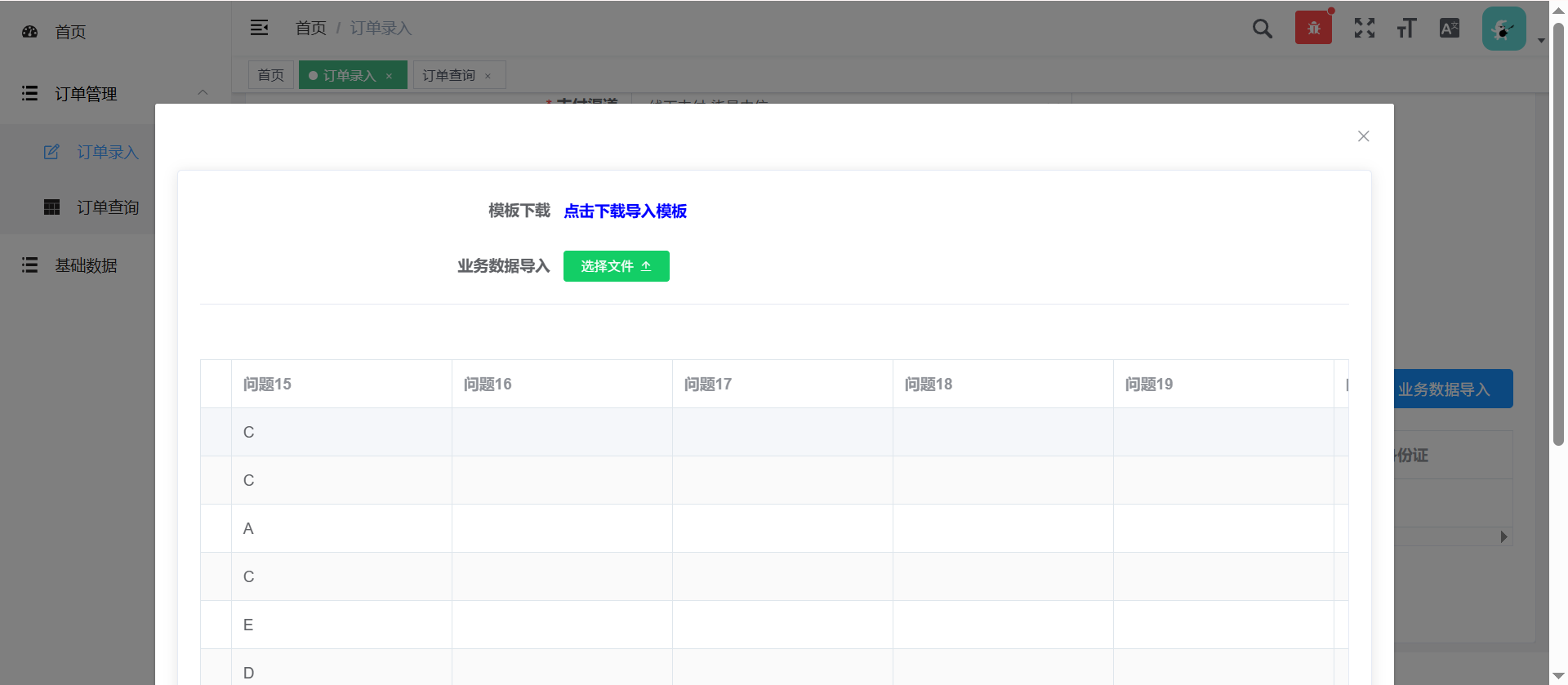1568x685 pixels.
Task: Open the red bug error log icon
Action: (1313, 28)
